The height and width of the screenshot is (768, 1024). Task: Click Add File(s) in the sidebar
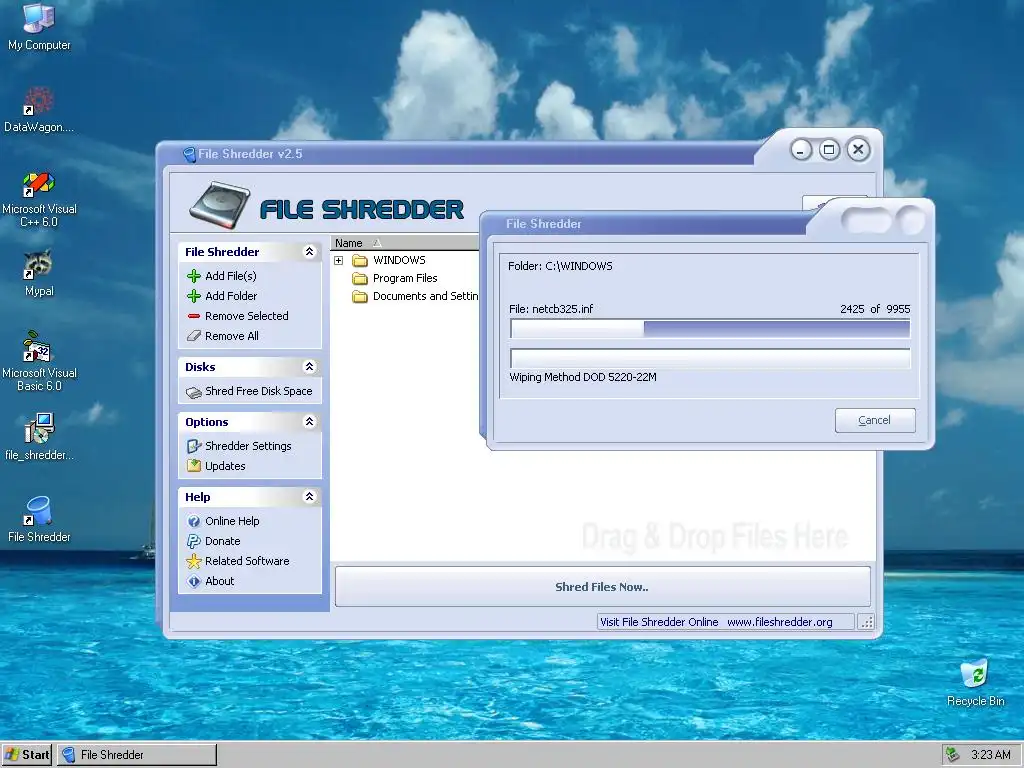click(231, 276)
